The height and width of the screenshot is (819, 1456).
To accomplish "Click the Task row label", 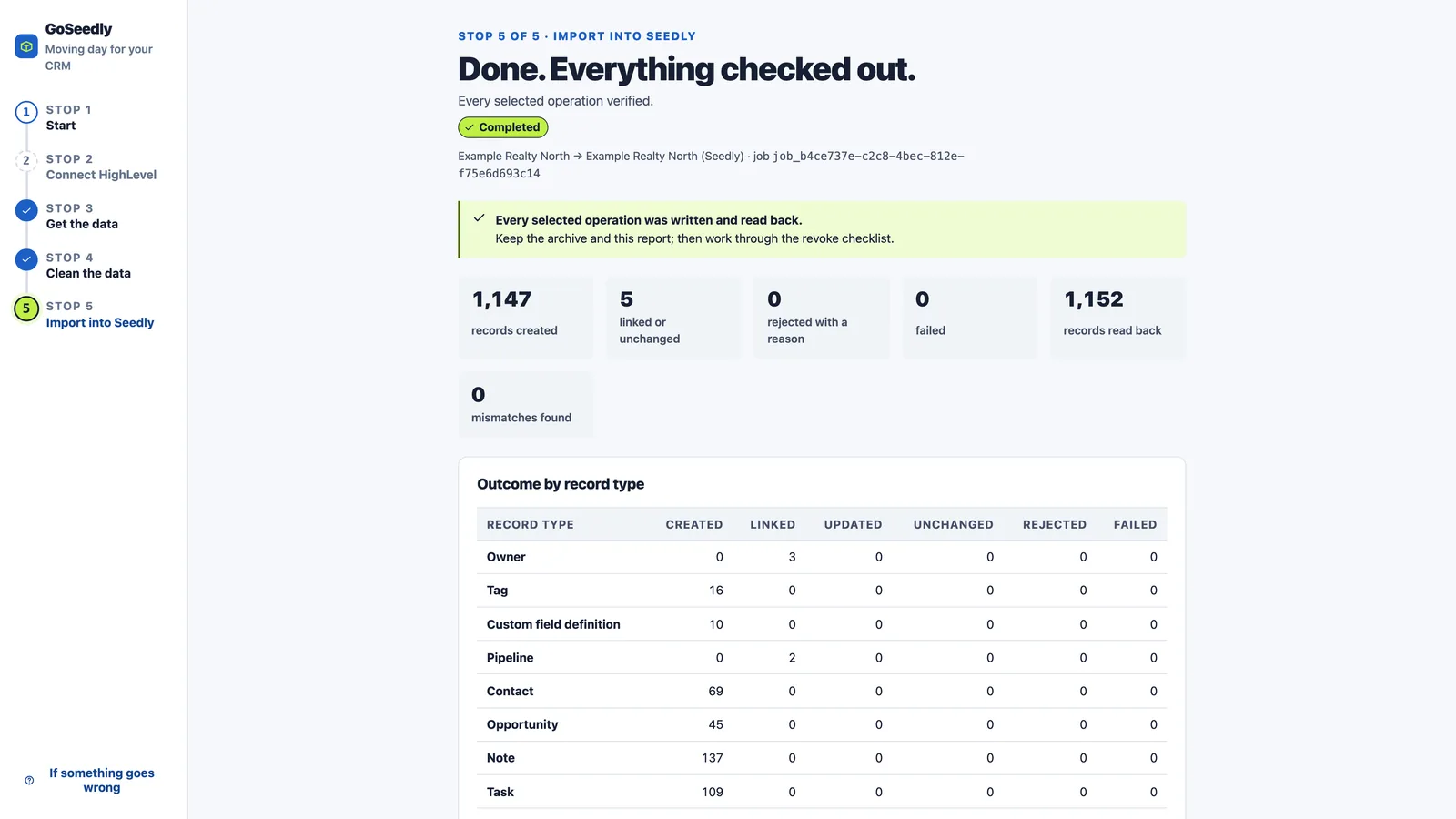I will 500,792.
